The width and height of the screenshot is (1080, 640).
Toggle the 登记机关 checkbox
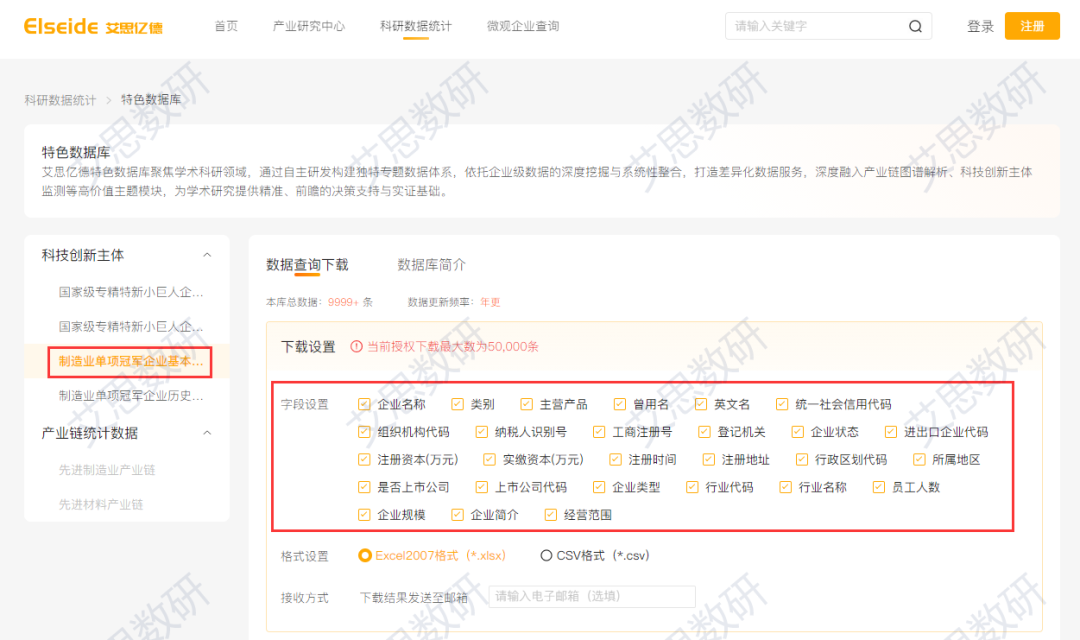click(704, 432)
